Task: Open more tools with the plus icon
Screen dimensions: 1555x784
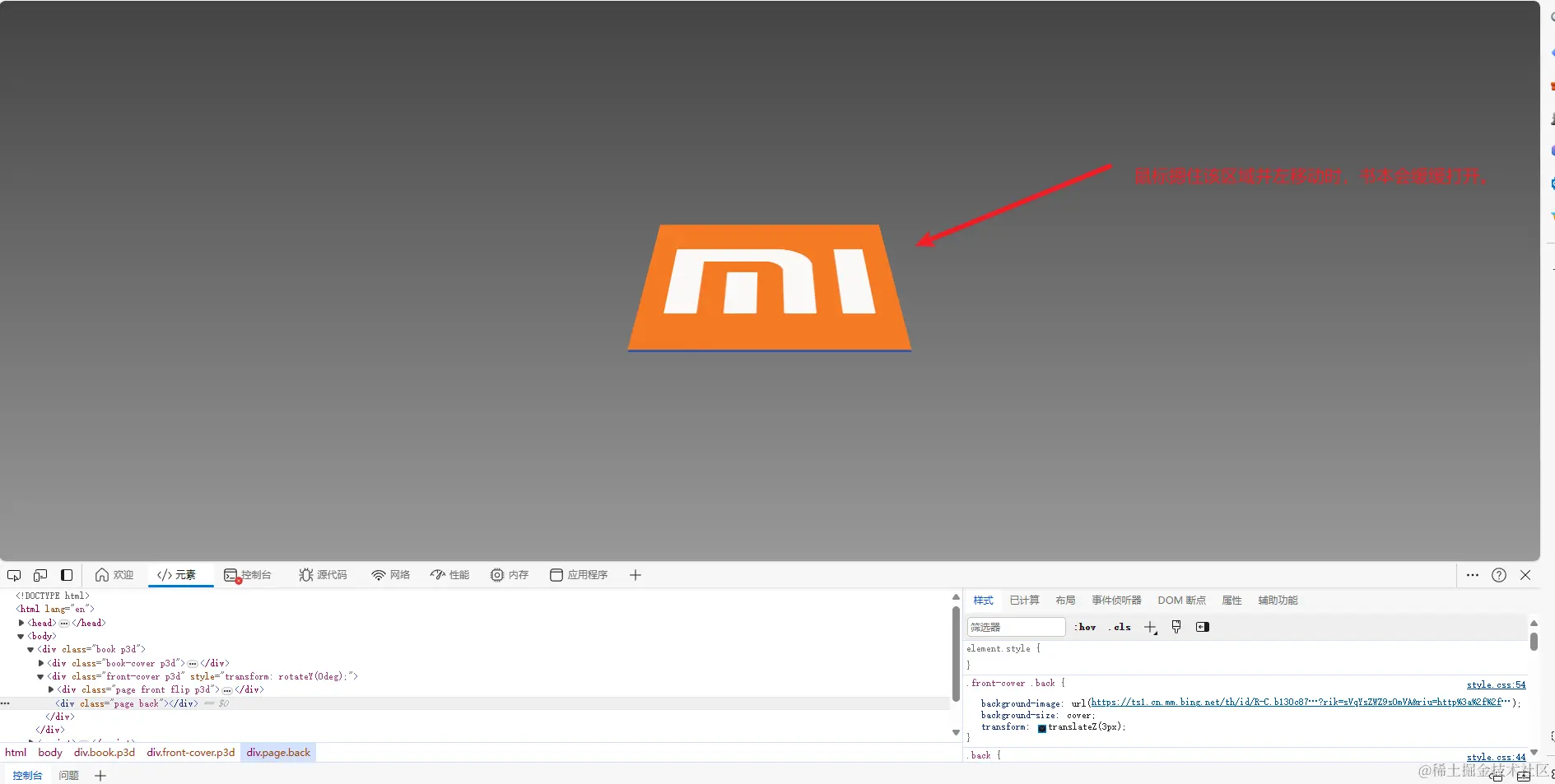Action: [x=636, y=575]
